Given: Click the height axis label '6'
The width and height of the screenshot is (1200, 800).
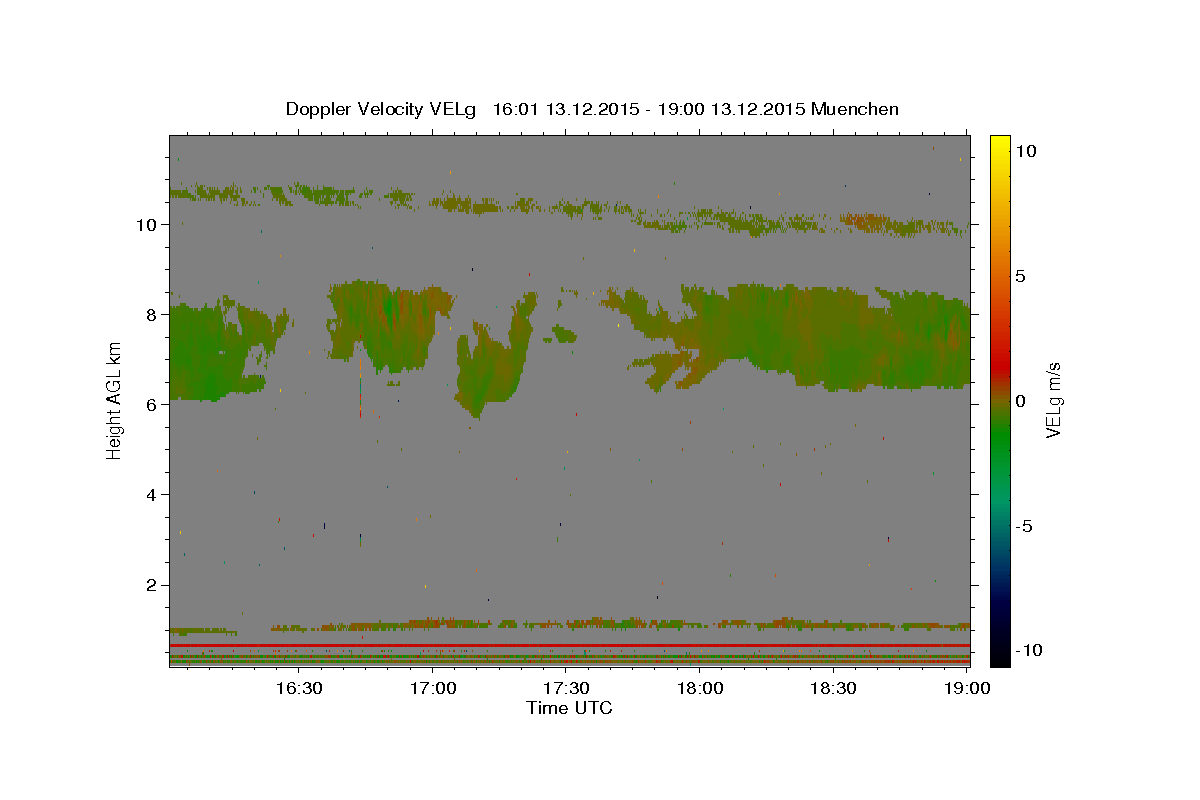Looking at the screenshot, I should click(x=153, y=404).
